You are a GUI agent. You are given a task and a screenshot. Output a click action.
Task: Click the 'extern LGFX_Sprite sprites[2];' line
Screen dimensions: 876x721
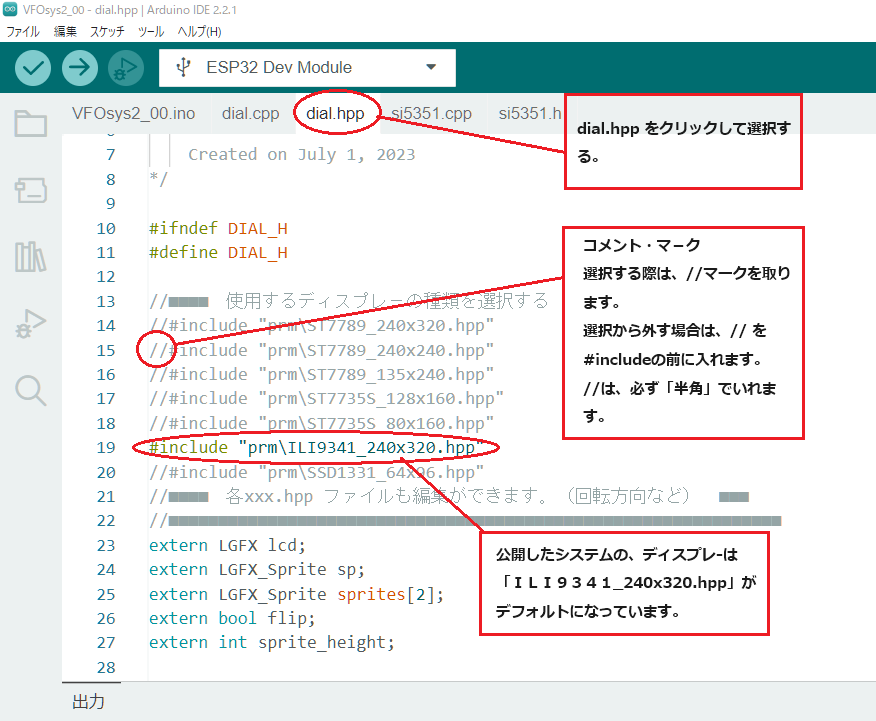[297, 594]
